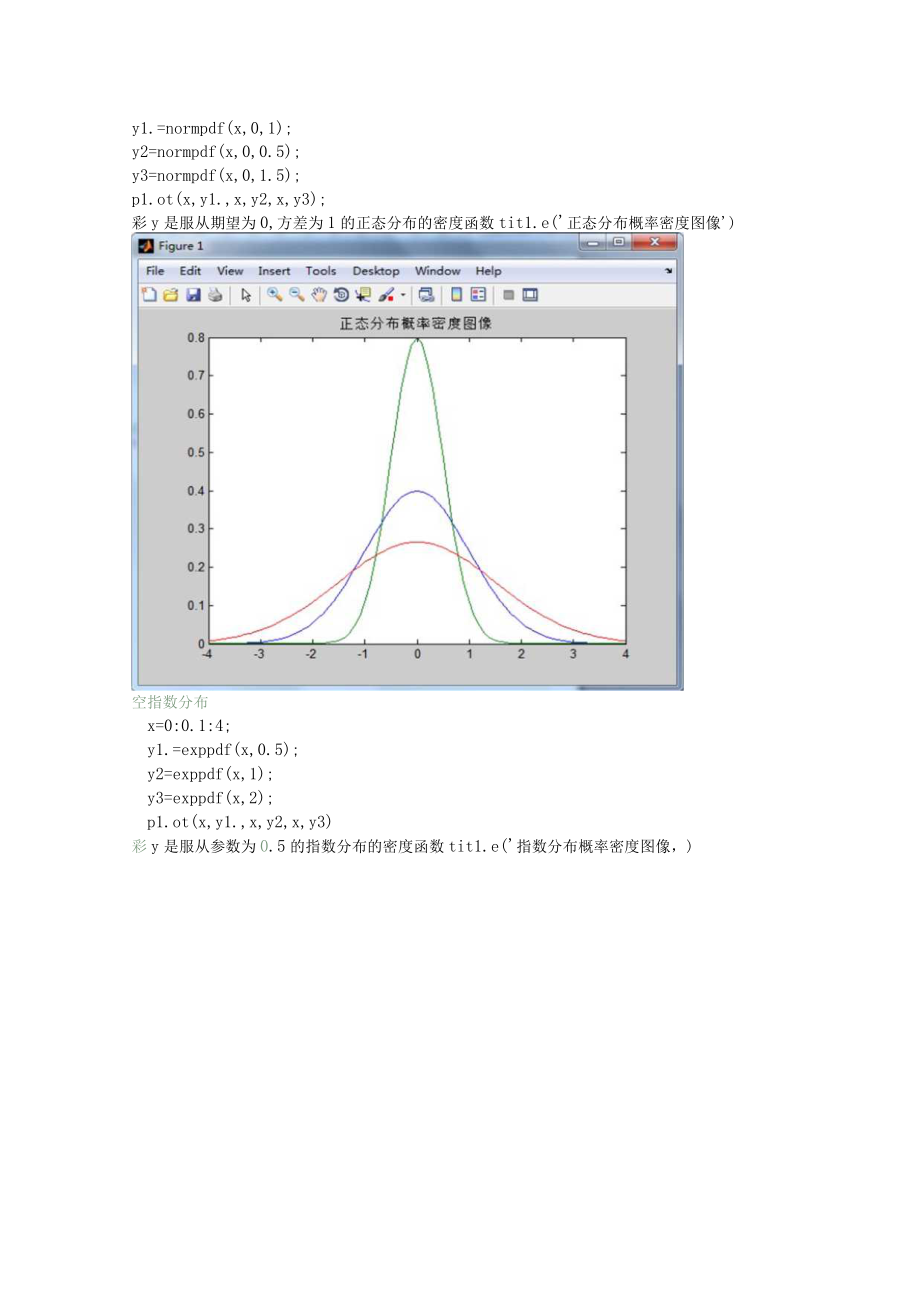Show plot tools and dock figure
Image resolution: width=920 pixels, height=1301 pixels.
pyautogui.click(x=529, y=294)
